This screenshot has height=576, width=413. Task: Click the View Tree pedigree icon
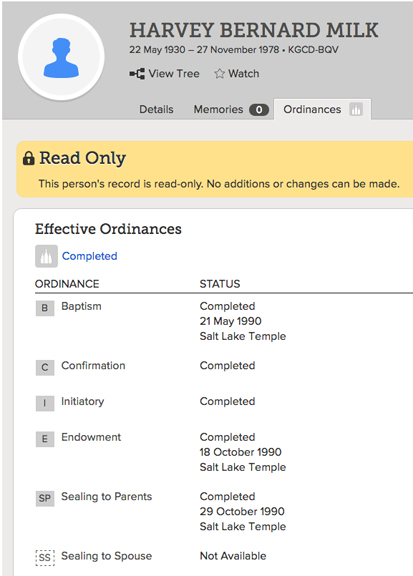(x=137, y=74)
